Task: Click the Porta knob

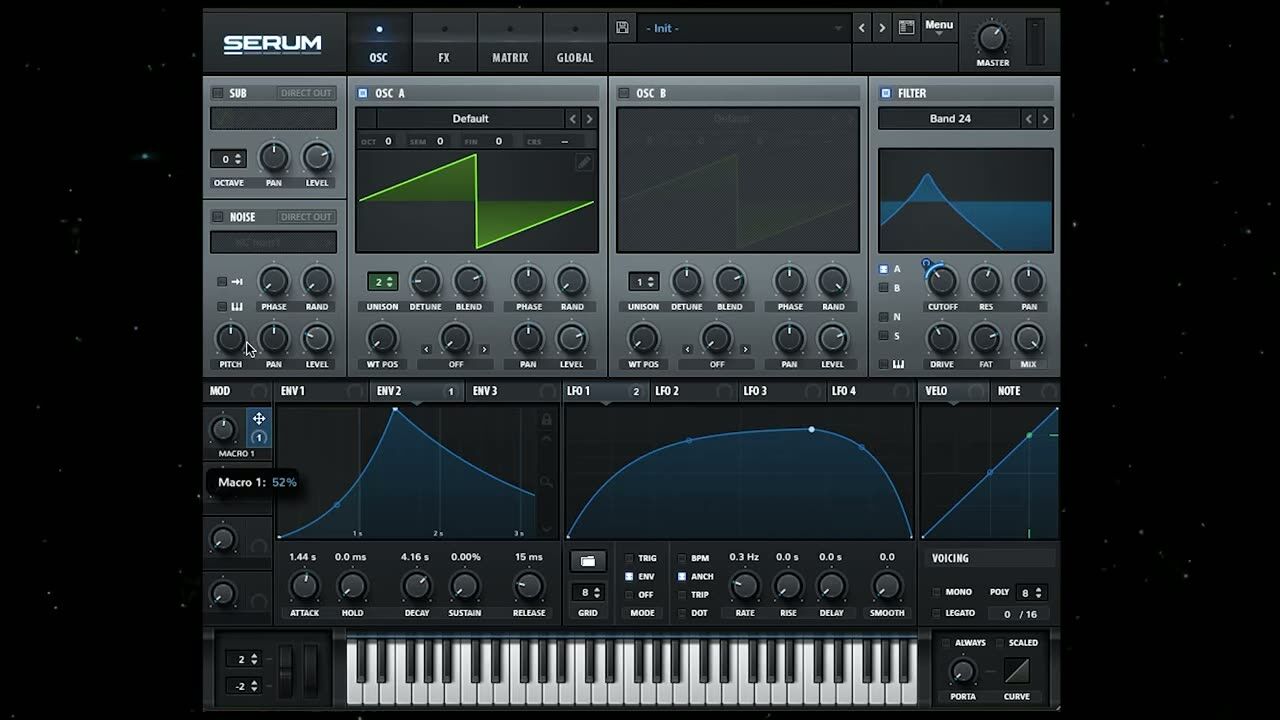Action: [x=962, y=671]
